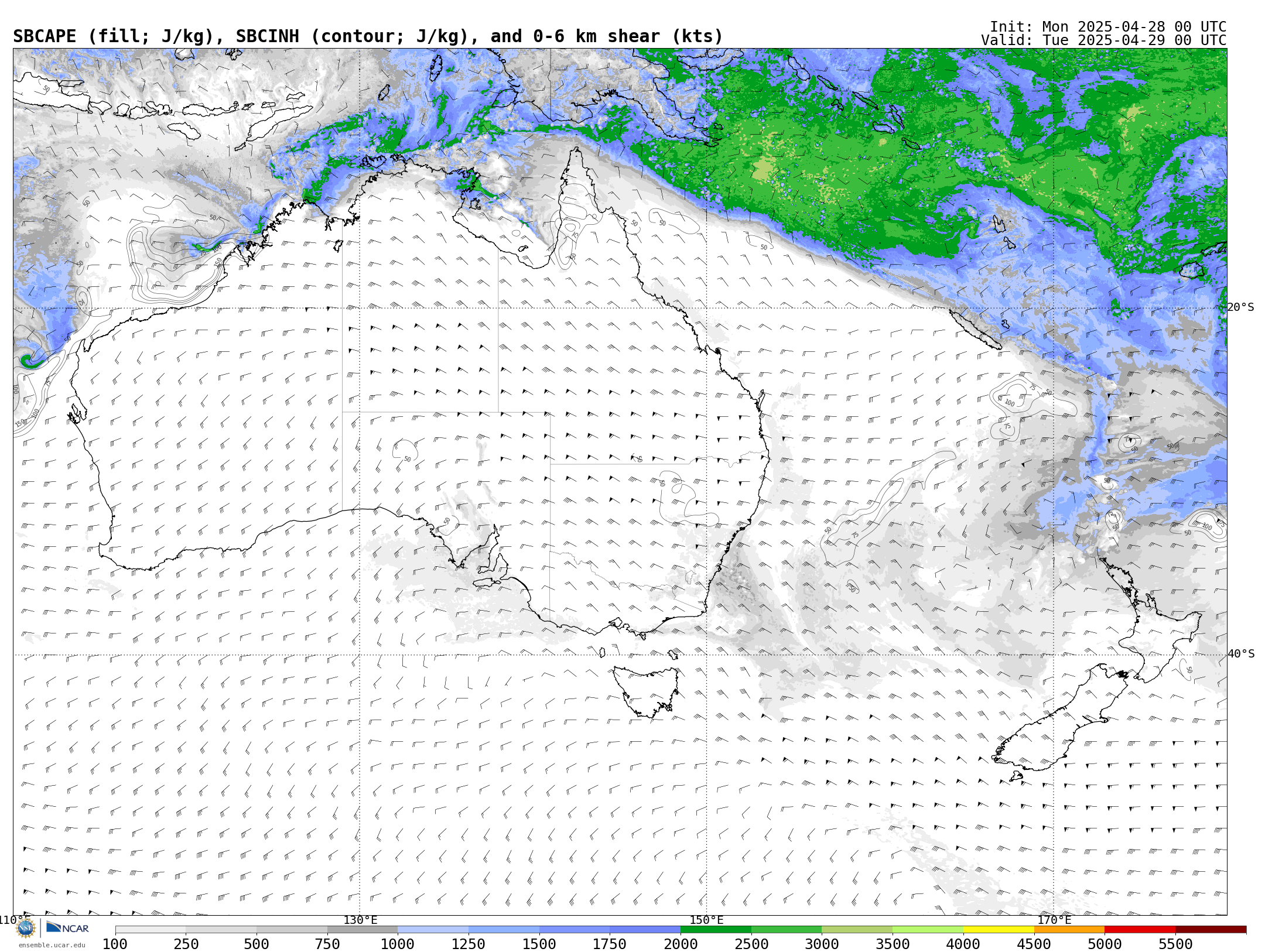Pick the medium green 2500–3000 colorbar swatch

pos(787,930)
